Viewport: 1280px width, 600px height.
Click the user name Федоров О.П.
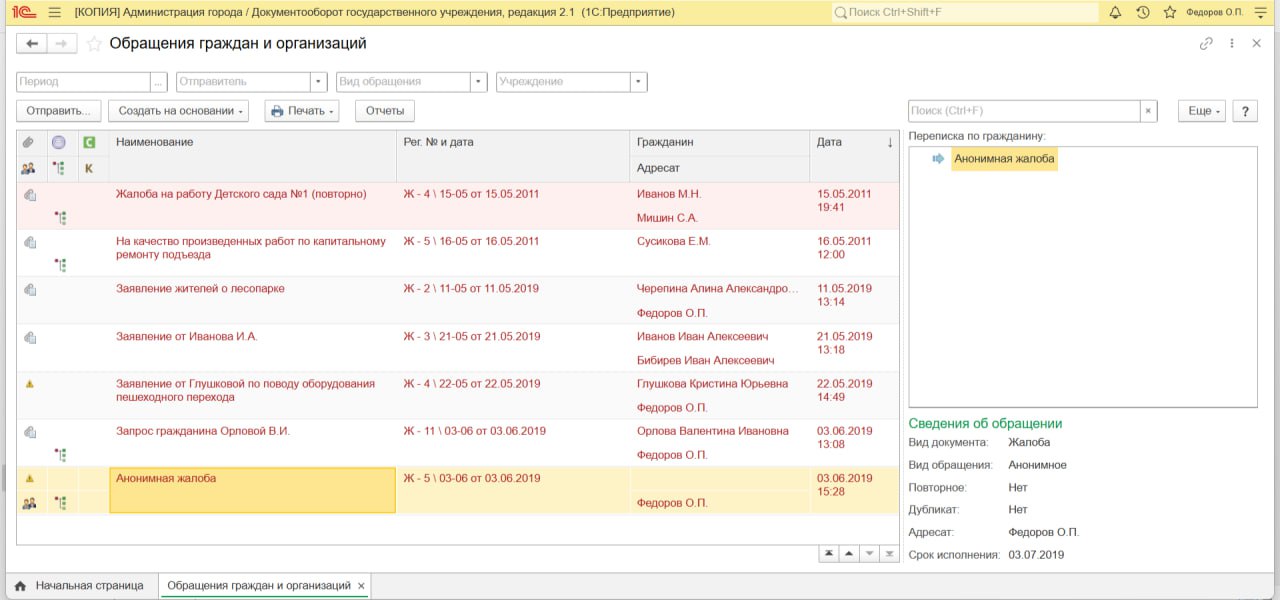point(1214,12)
